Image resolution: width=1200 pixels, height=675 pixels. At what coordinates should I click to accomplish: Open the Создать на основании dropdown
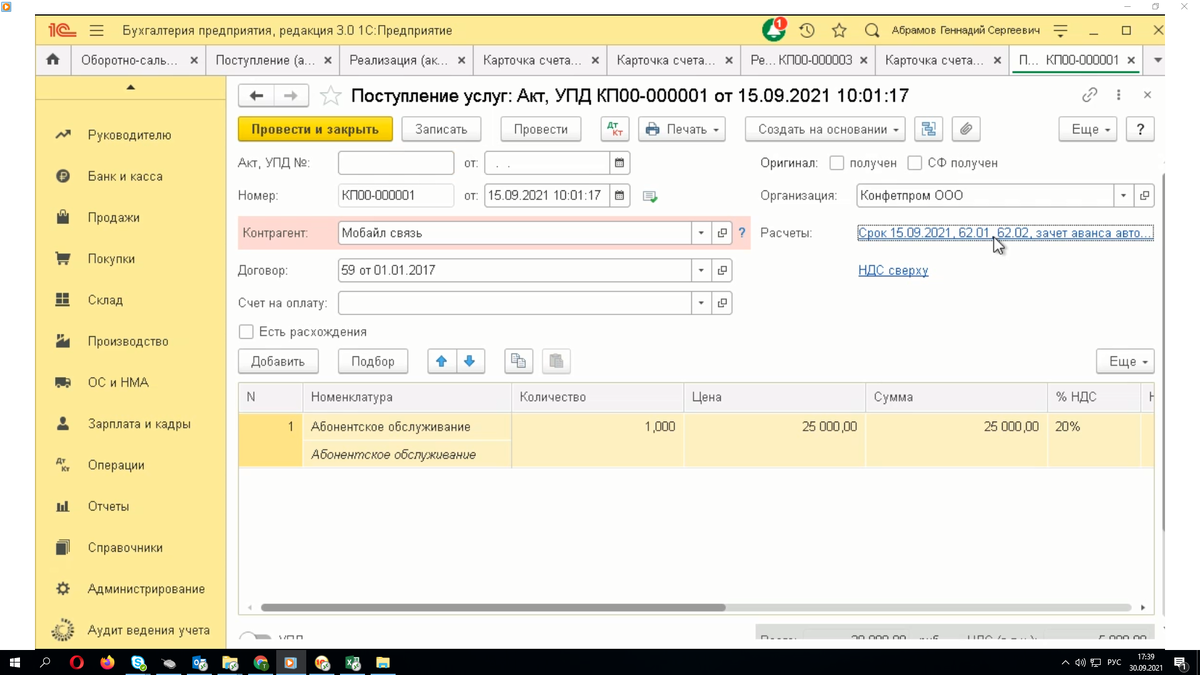pos(825,129)
